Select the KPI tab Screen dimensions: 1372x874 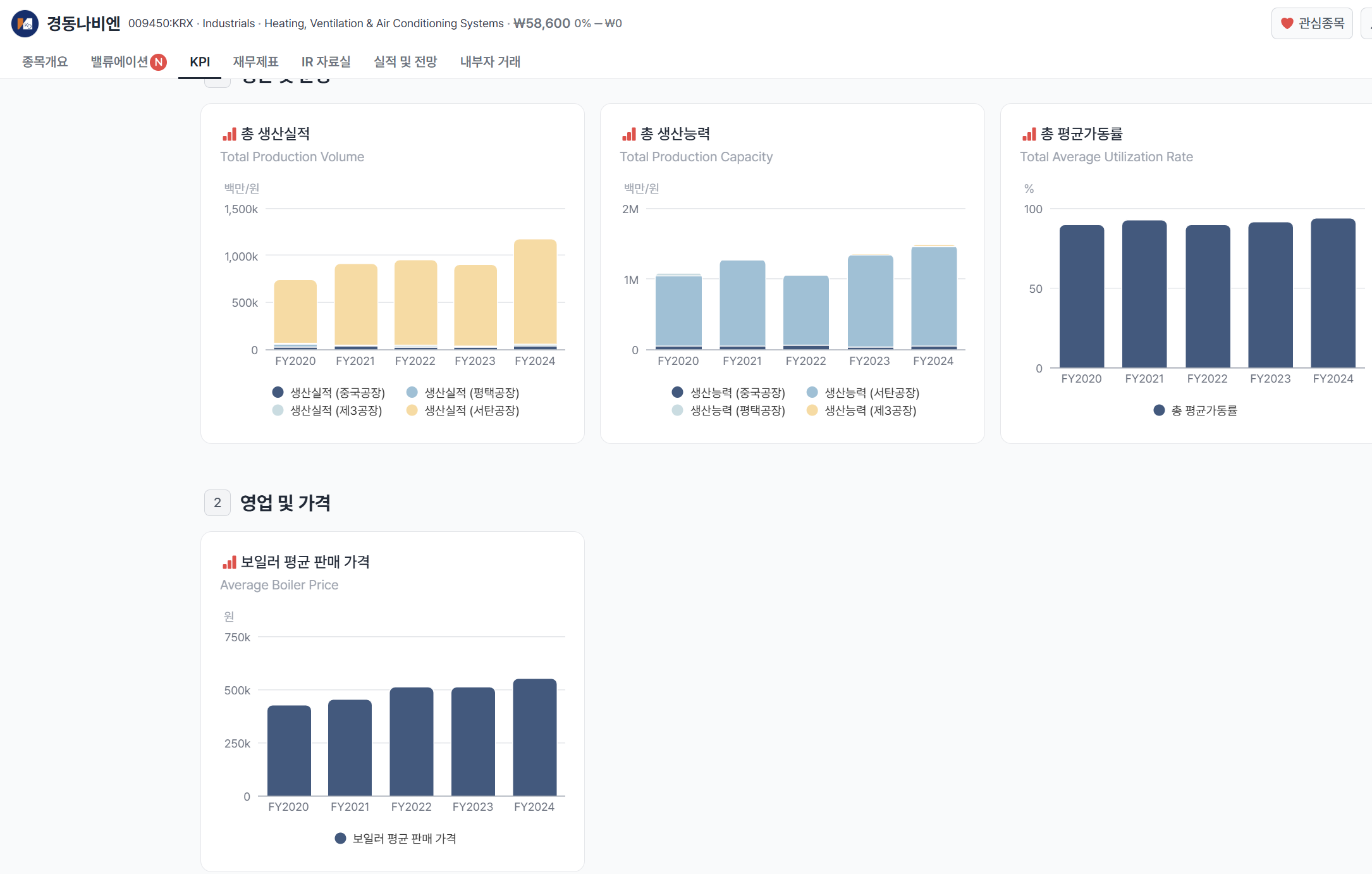200,61
